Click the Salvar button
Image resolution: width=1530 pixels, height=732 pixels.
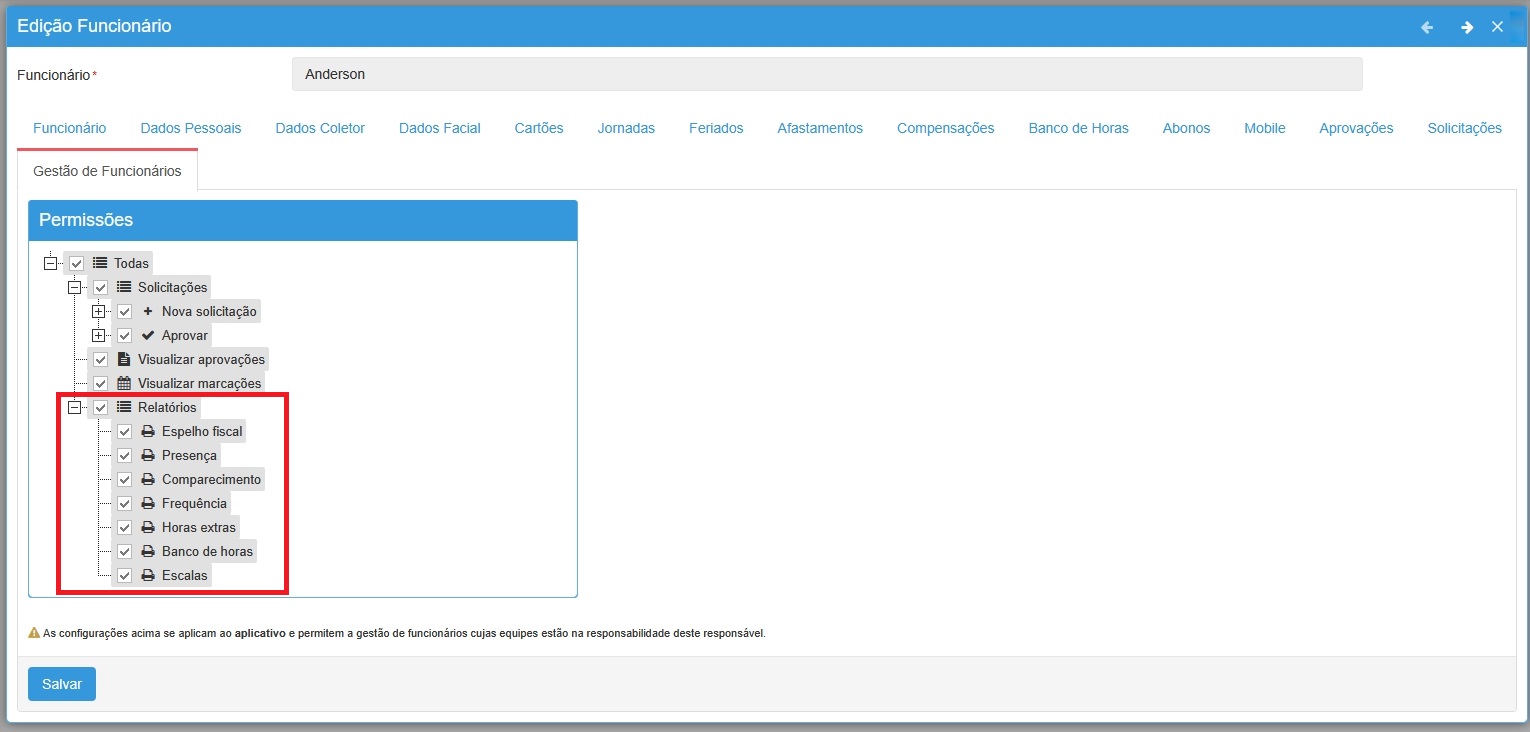coord(62,684)
